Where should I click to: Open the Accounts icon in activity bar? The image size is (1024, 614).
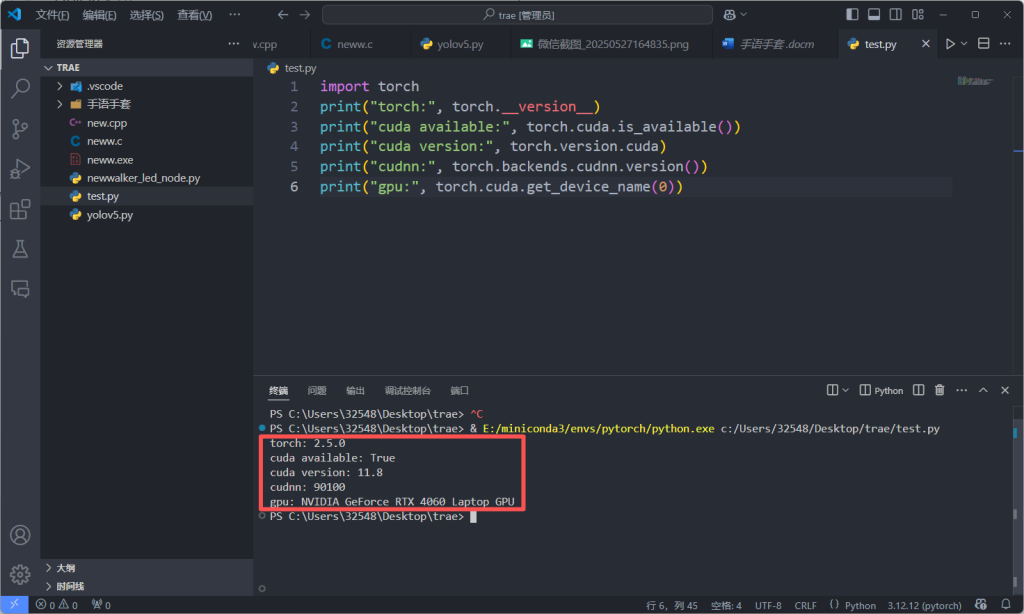(20, 536)
